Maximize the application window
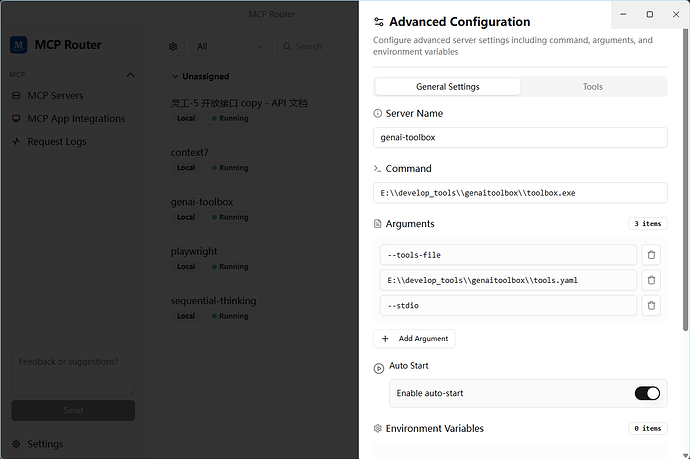 click(650, 15)
